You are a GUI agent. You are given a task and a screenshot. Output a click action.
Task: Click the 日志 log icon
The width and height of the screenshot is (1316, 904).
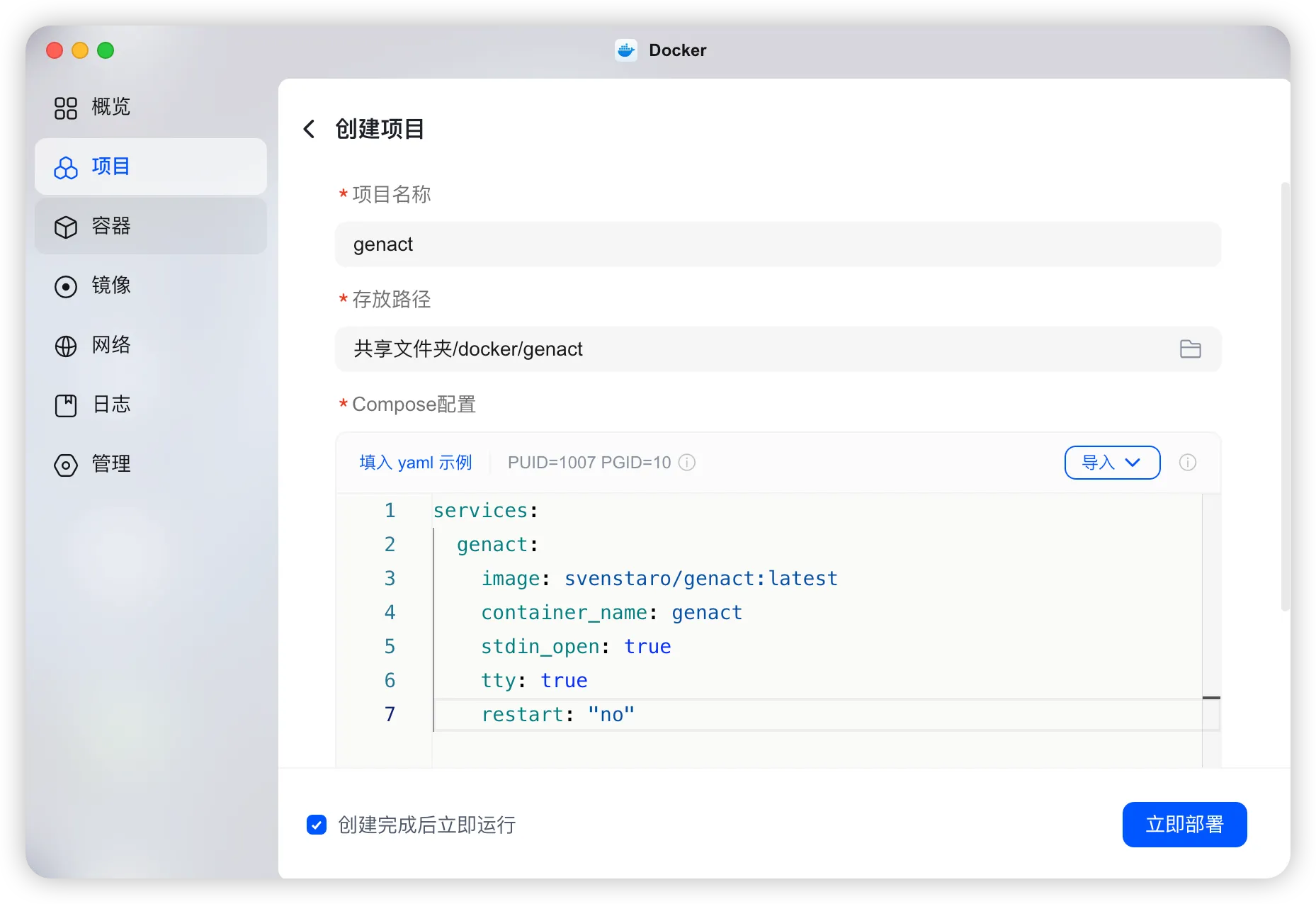(x=66, y=405)
